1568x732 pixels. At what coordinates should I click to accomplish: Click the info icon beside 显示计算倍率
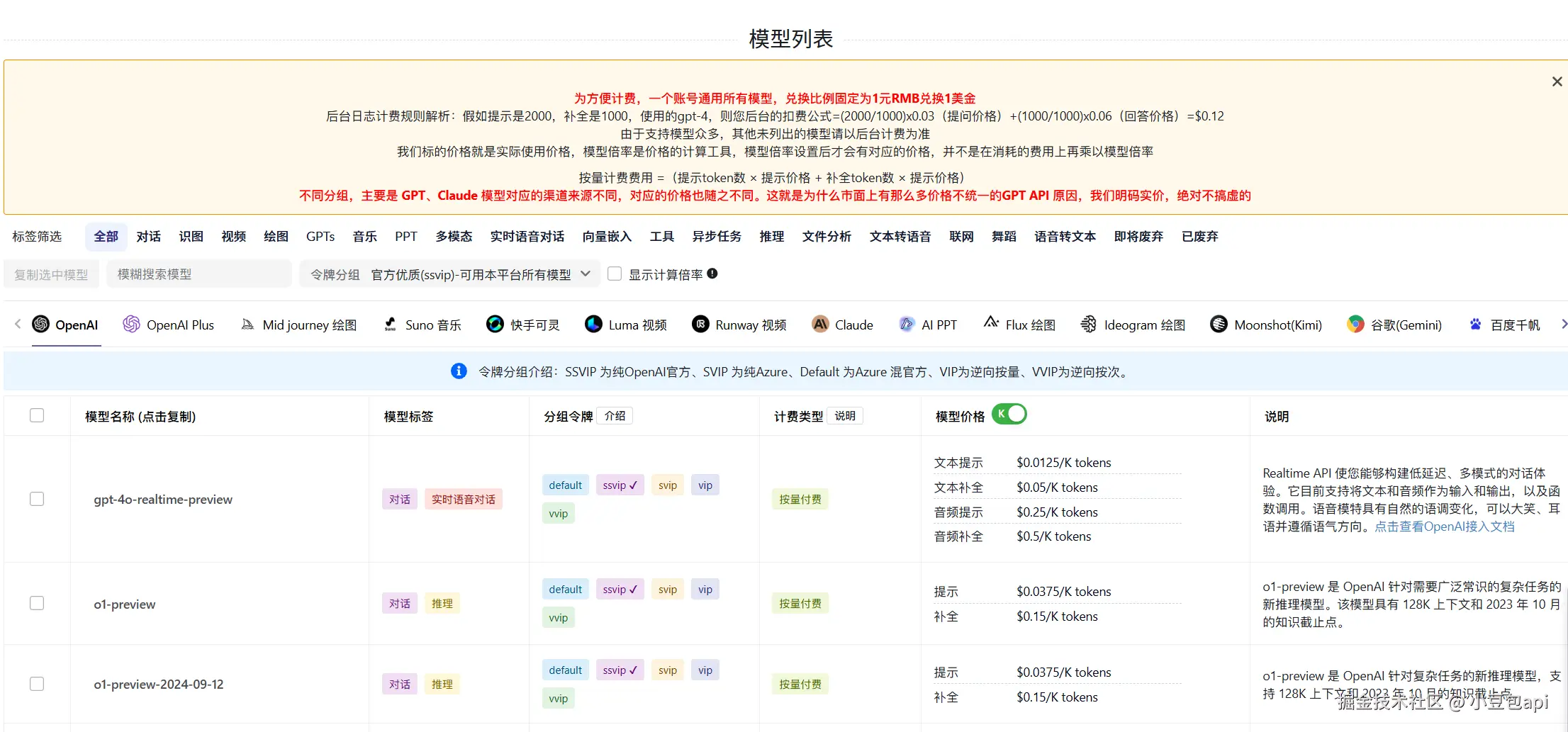(x=712, y=274)
